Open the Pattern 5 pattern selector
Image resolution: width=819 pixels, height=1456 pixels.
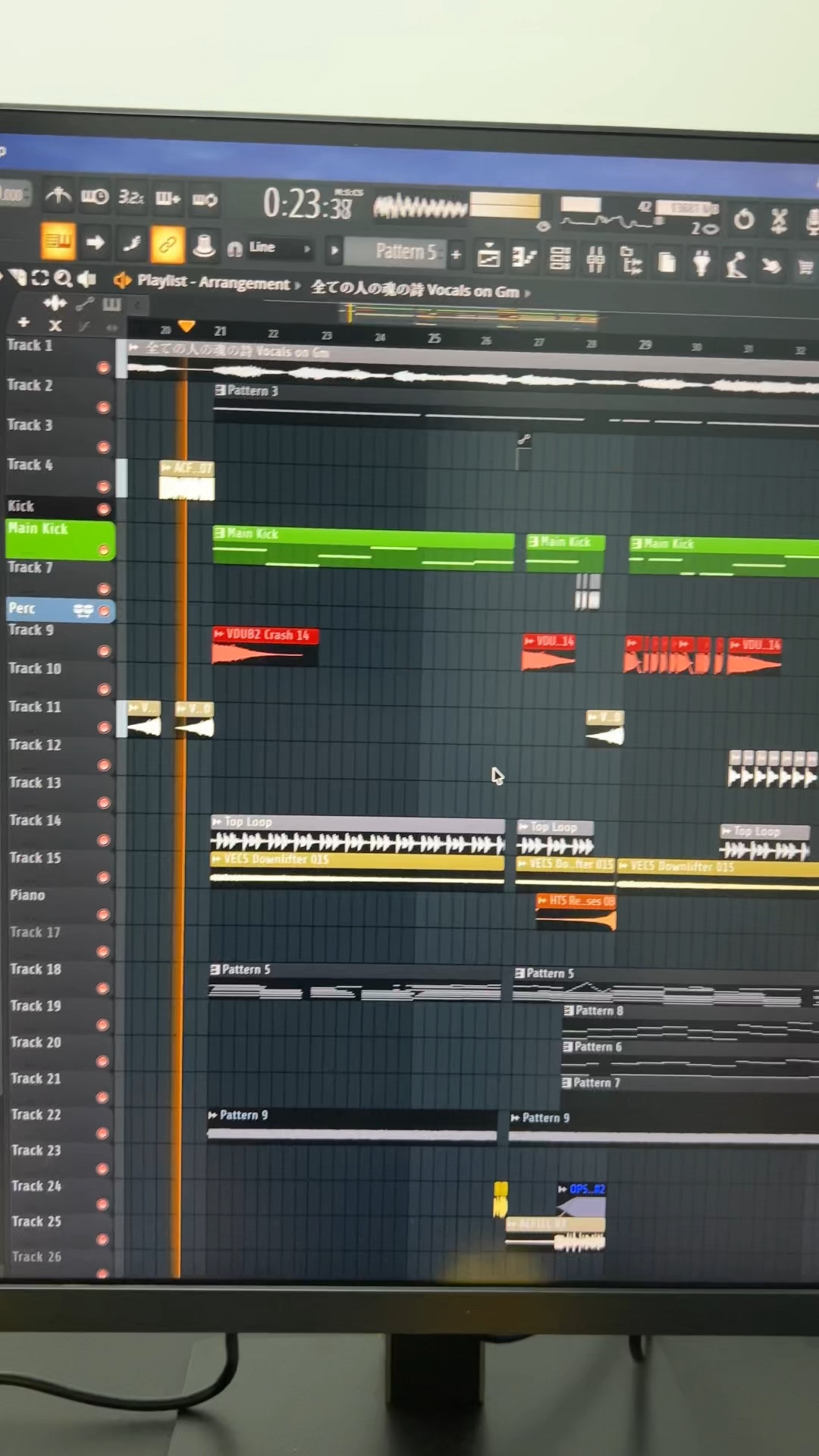click(x=396, y=252)
